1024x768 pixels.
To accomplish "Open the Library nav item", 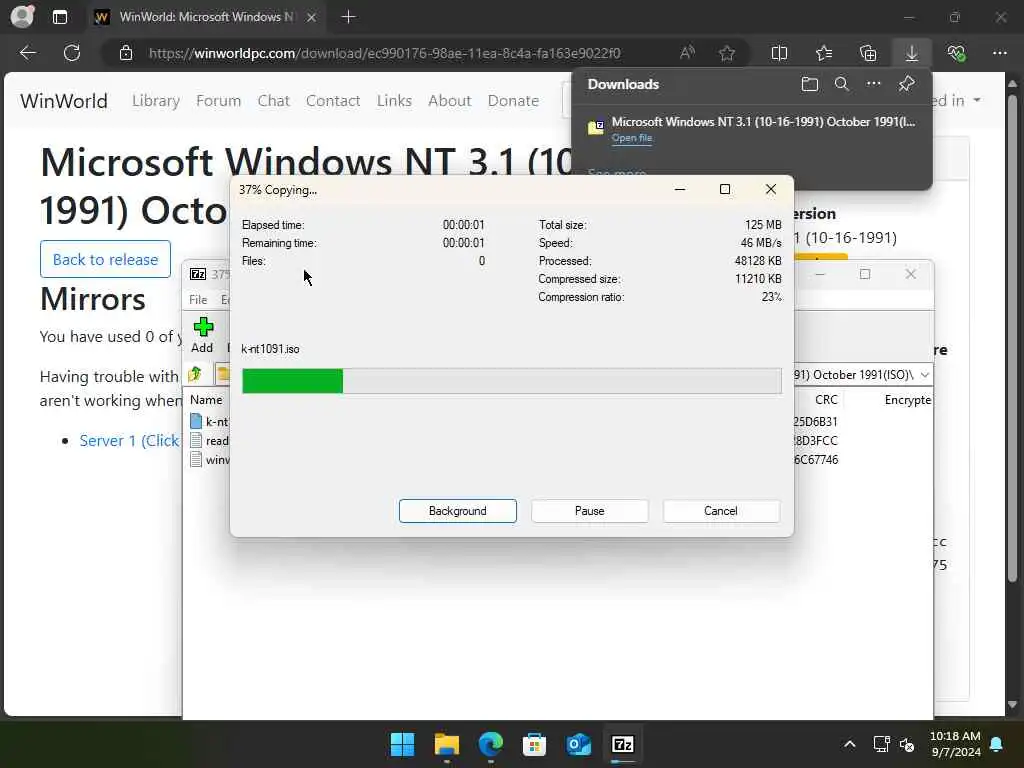I will click(155, 101).
